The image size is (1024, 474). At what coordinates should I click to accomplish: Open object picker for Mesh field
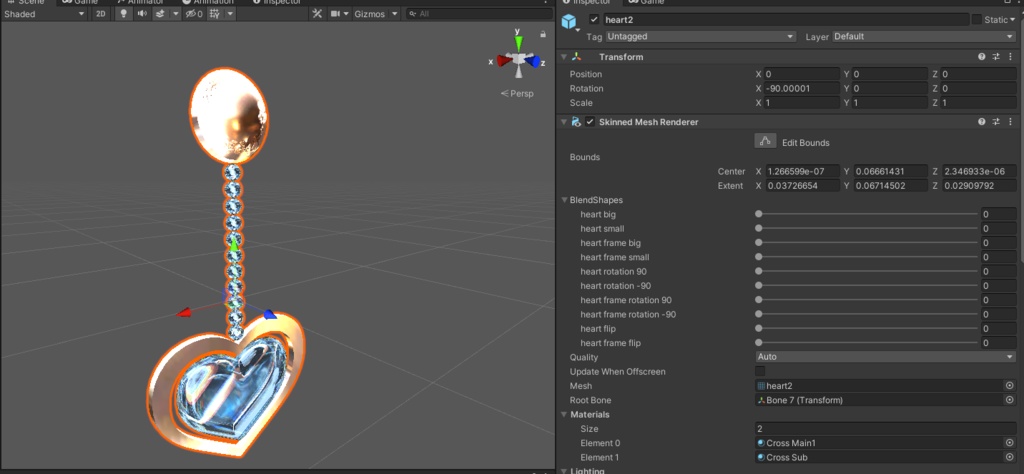pos(1010,386)
